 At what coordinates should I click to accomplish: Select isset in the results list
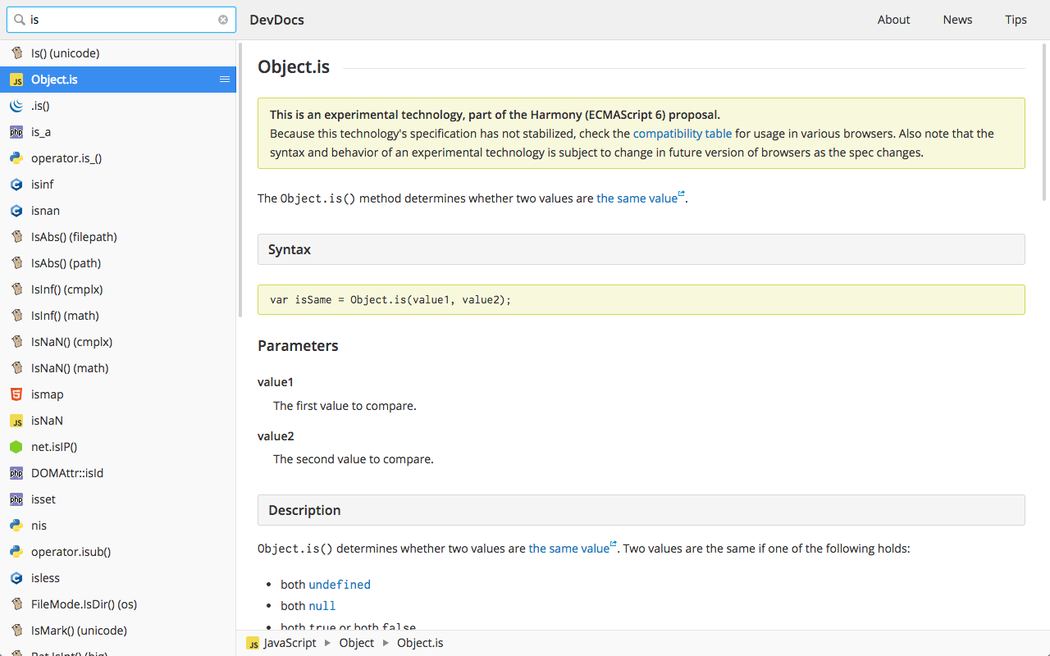click(43, 499)
